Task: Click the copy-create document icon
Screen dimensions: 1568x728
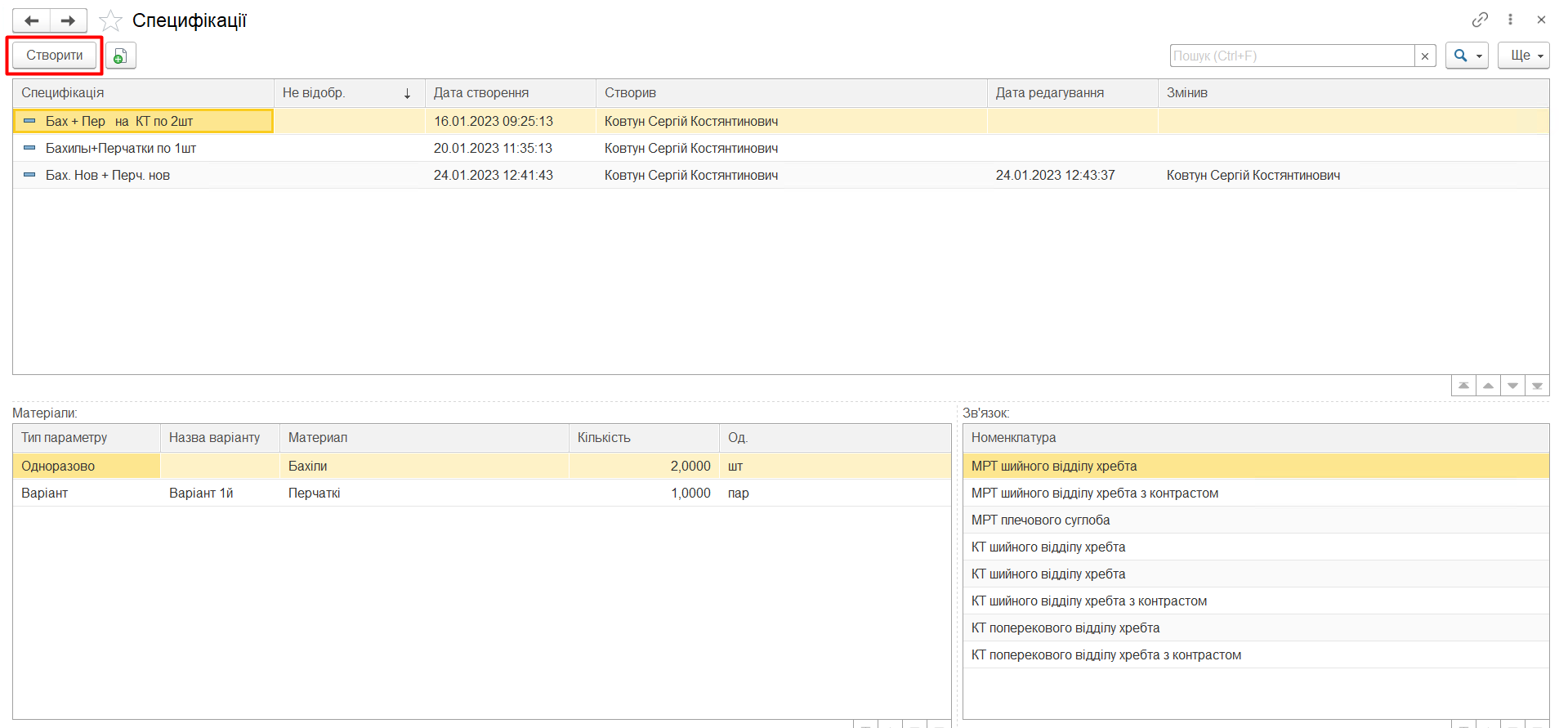Action: point(120,56)
